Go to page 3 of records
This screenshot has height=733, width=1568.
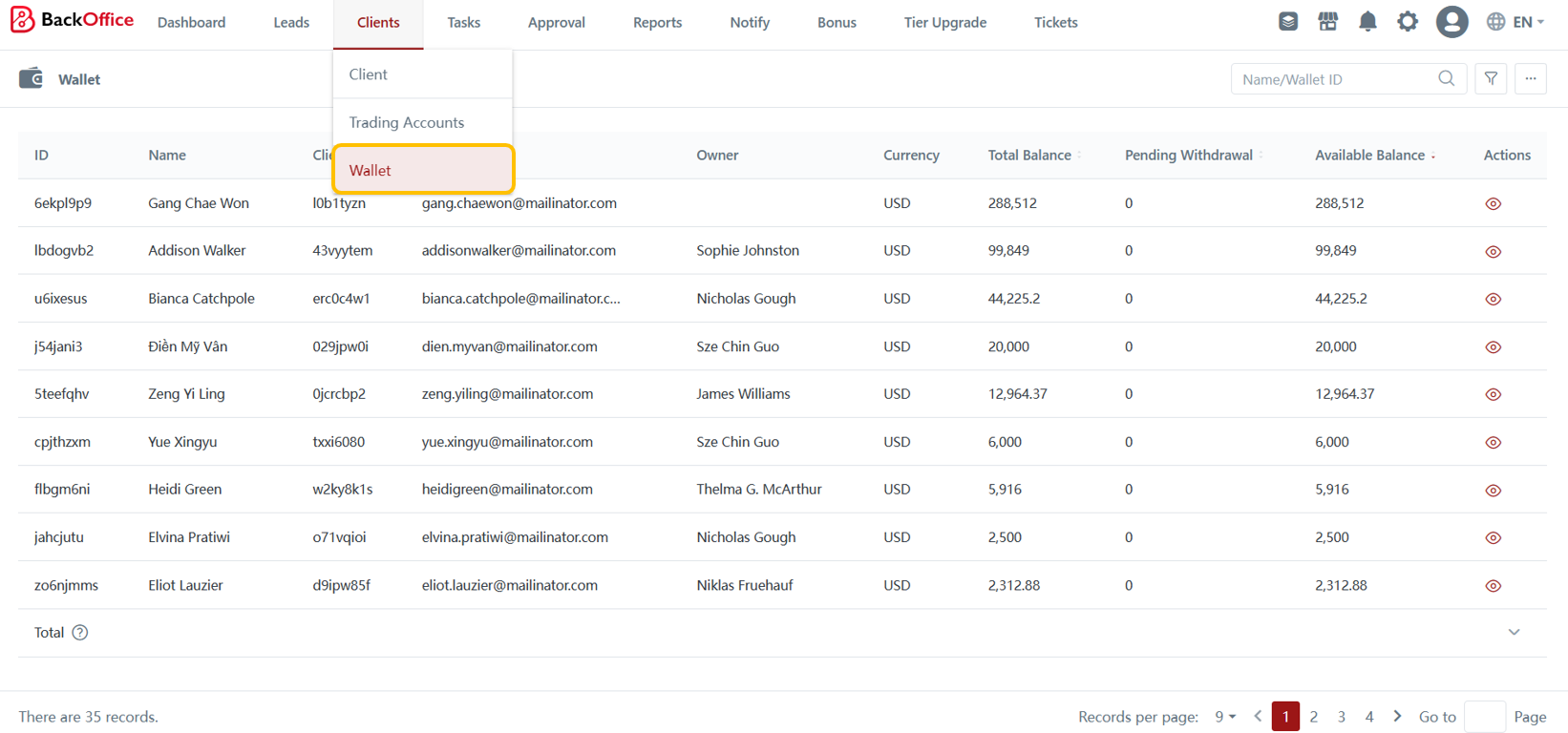(x=1341, y=717)
